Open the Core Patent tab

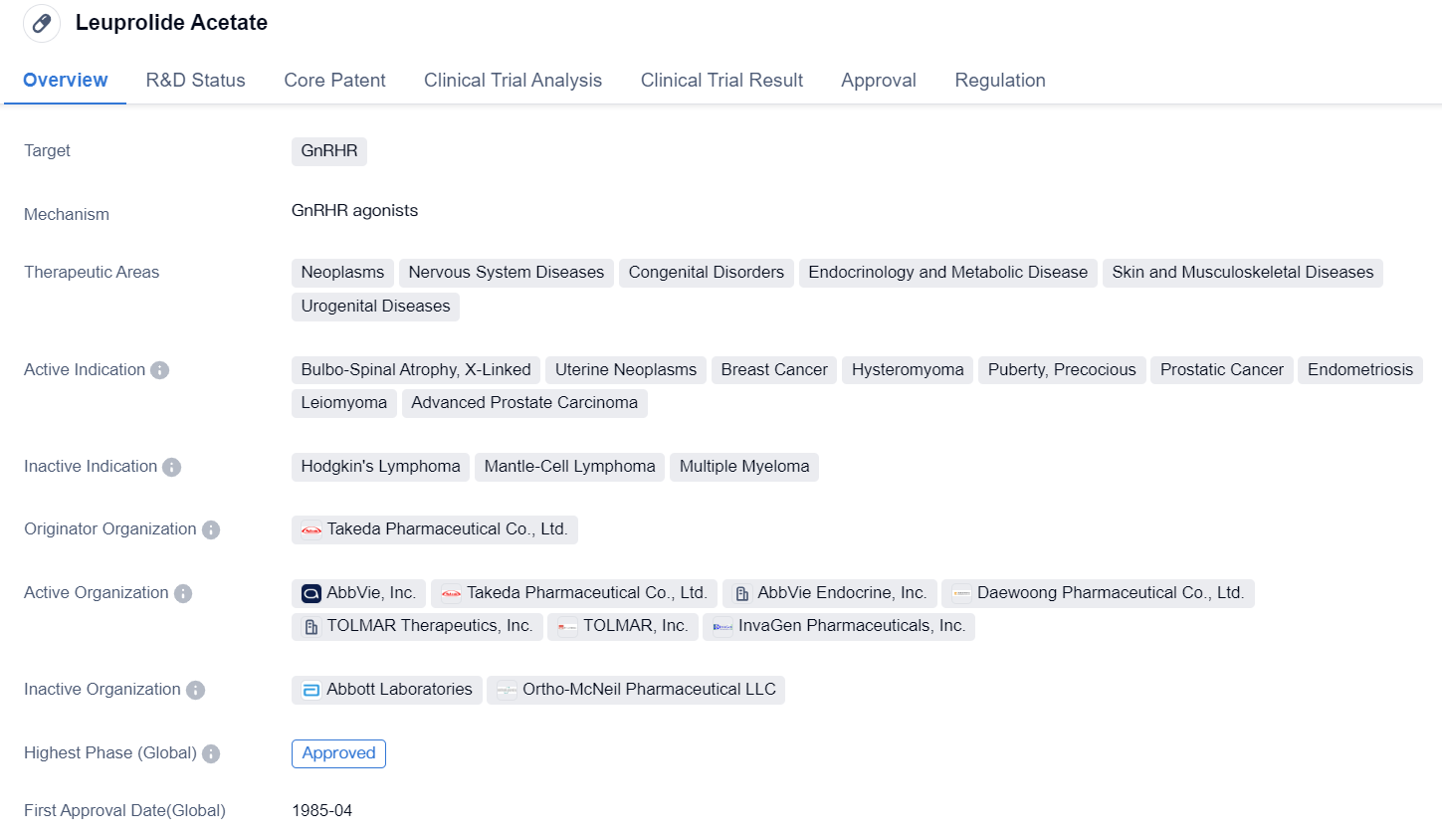point(334,81)
